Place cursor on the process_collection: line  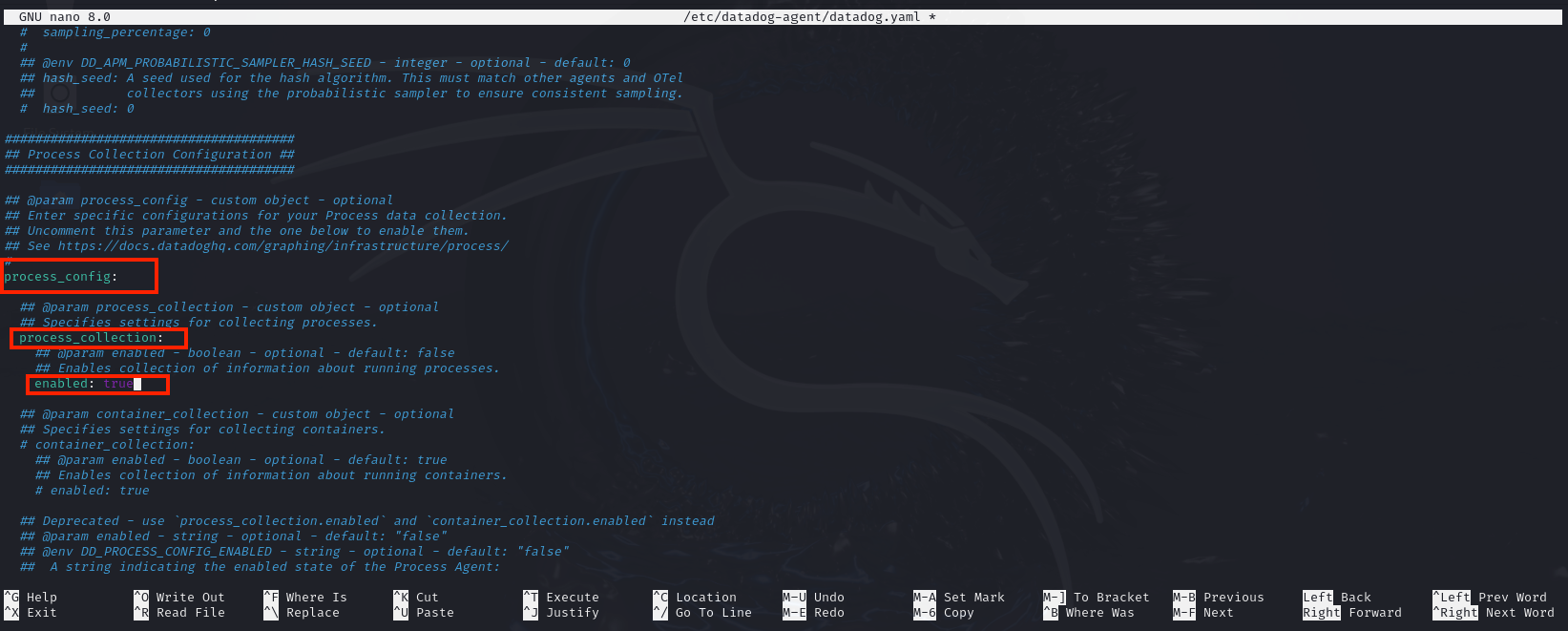[92, 338]
